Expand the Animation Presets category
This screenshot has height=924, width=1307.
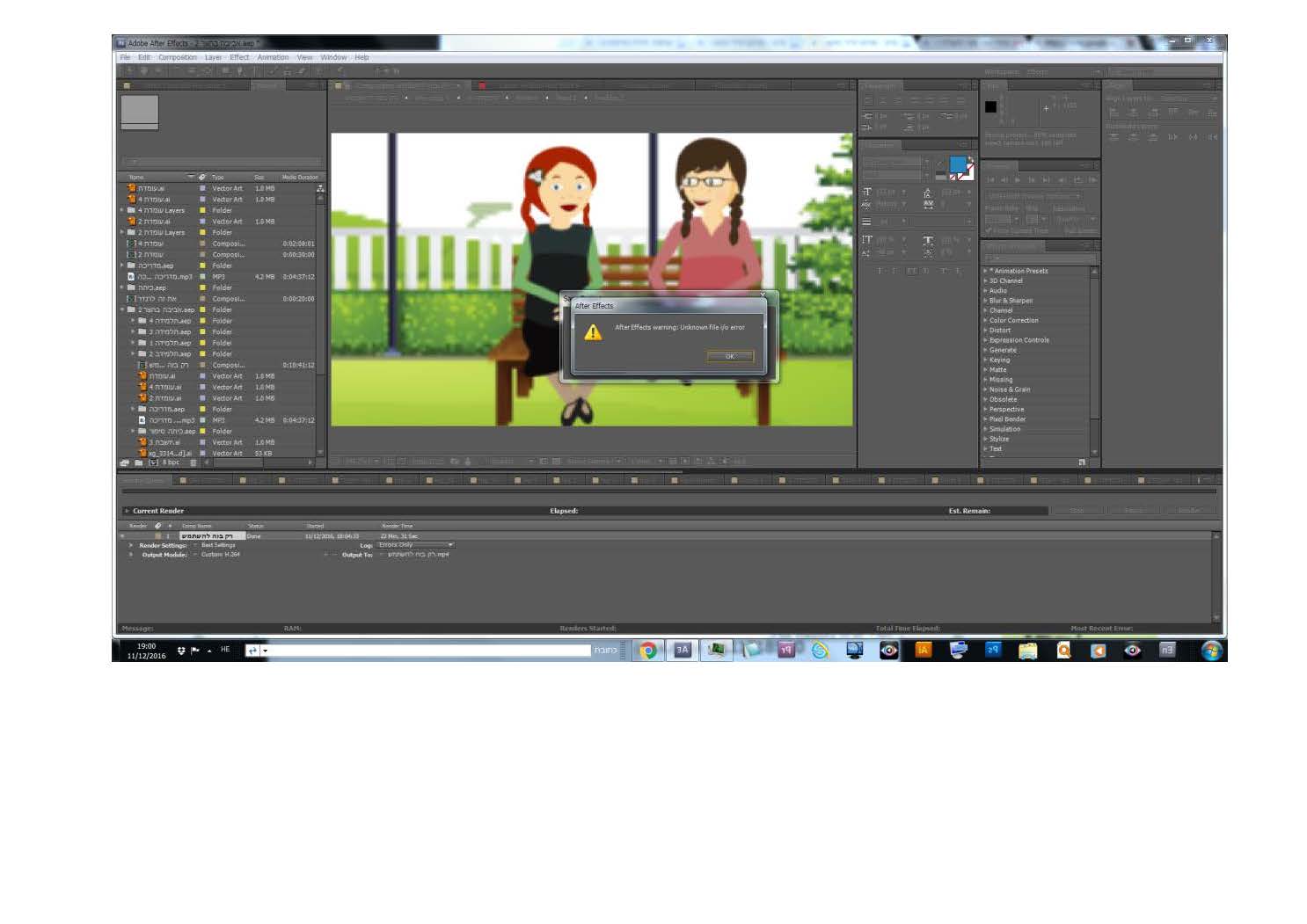(985, 271)
